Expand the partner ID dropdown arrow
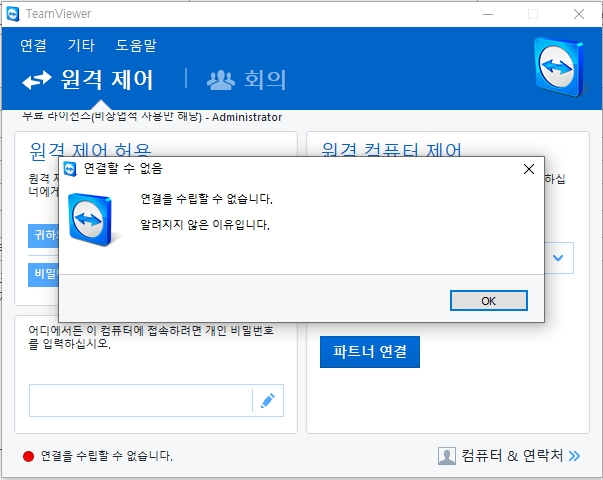The image size is (603, 480). [558, 258]
